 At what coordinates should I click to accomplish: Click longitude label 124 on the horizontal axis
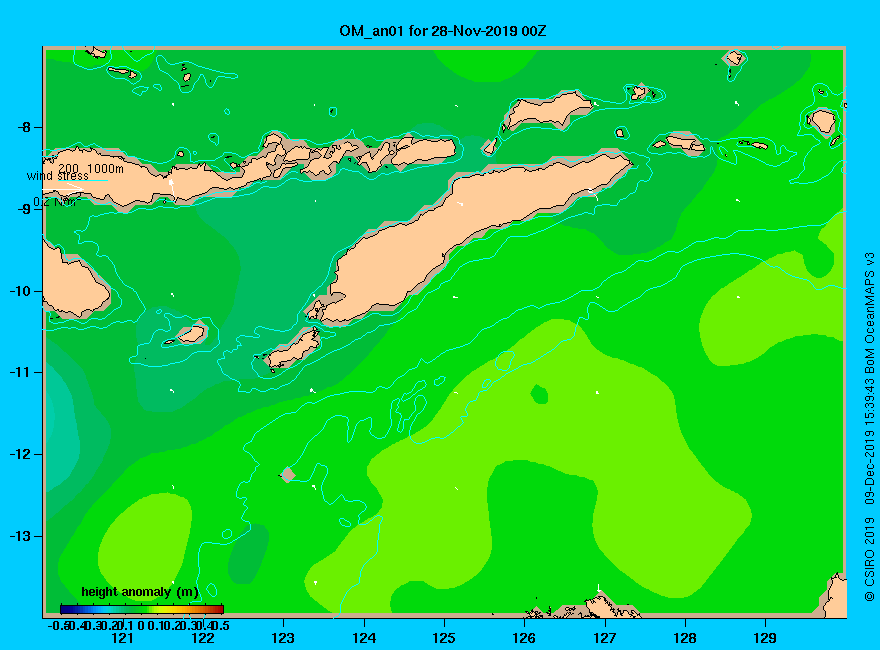[364, 638]
